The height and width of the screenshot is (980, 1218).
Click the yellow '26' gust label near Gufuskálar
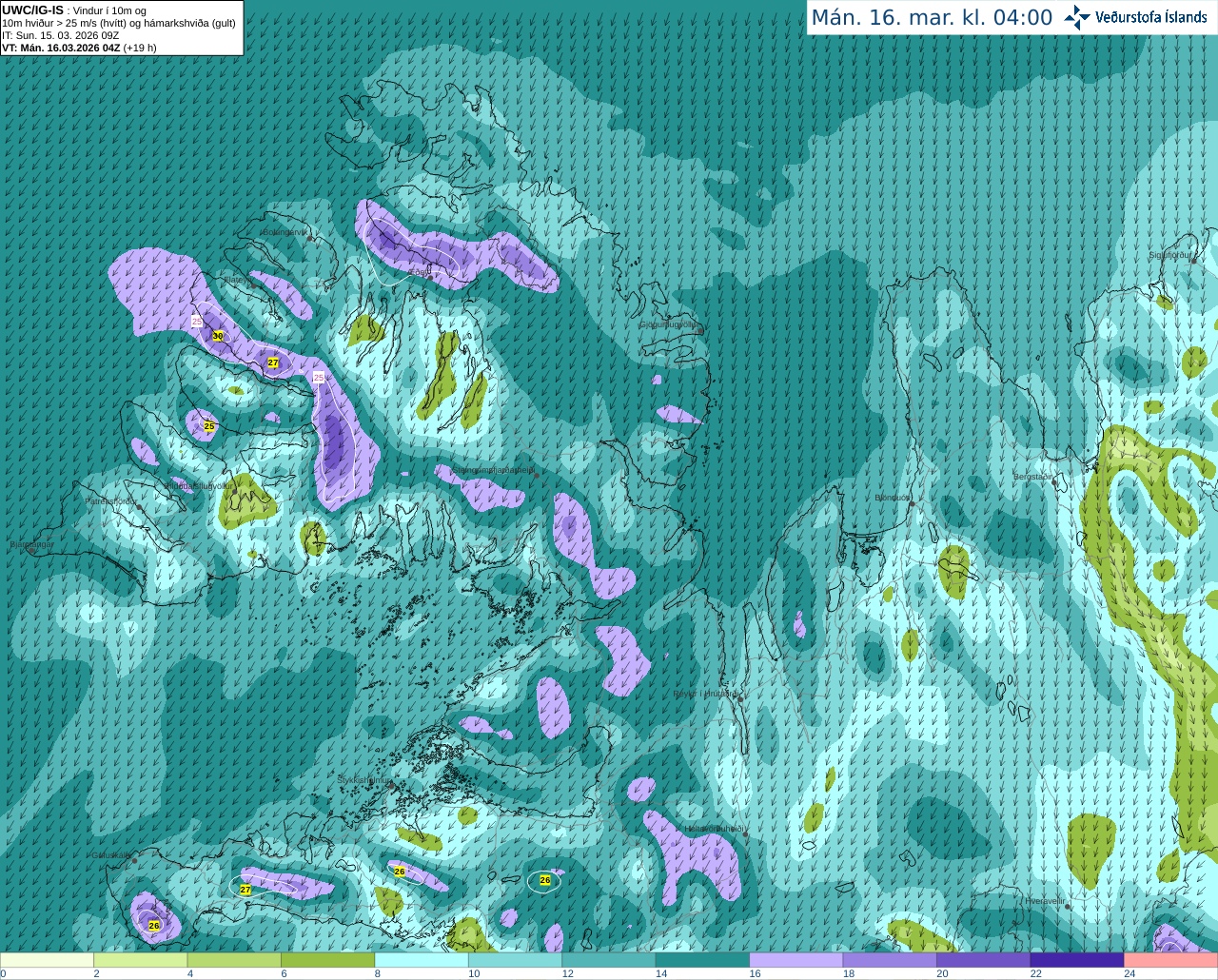154,925
